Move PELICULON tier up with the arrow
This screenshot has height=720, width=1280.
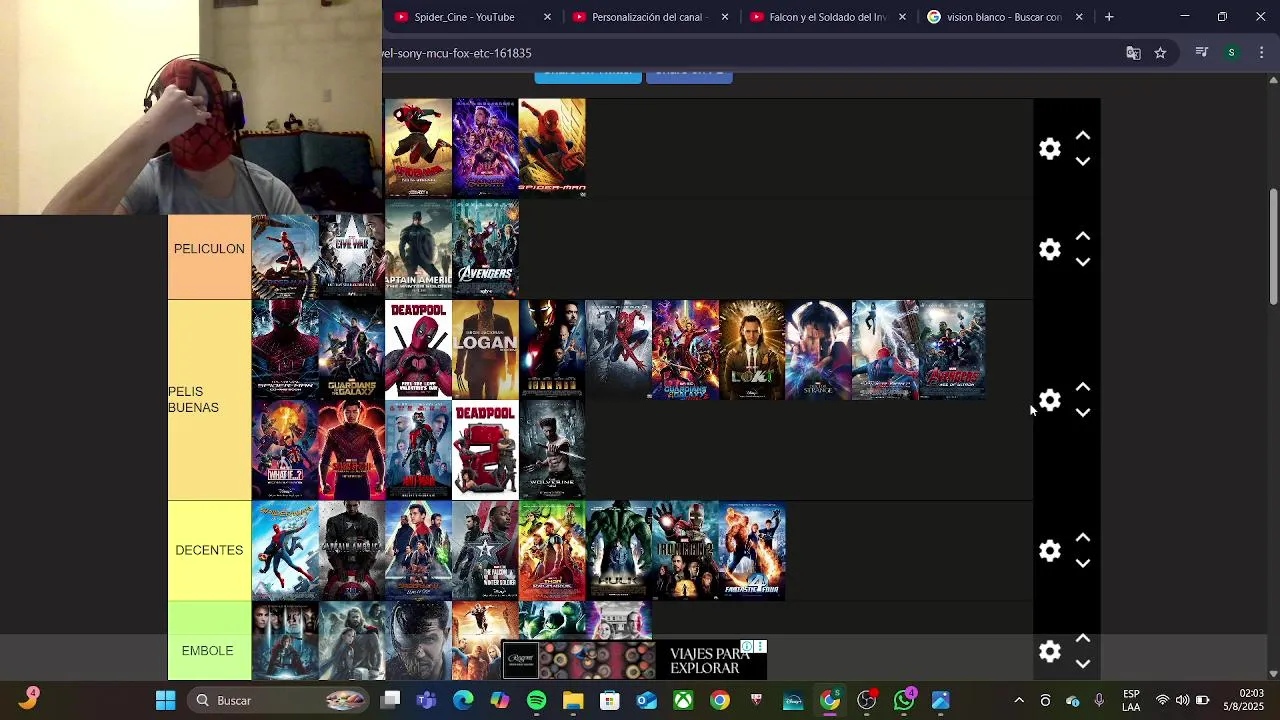pos(1083,237)
